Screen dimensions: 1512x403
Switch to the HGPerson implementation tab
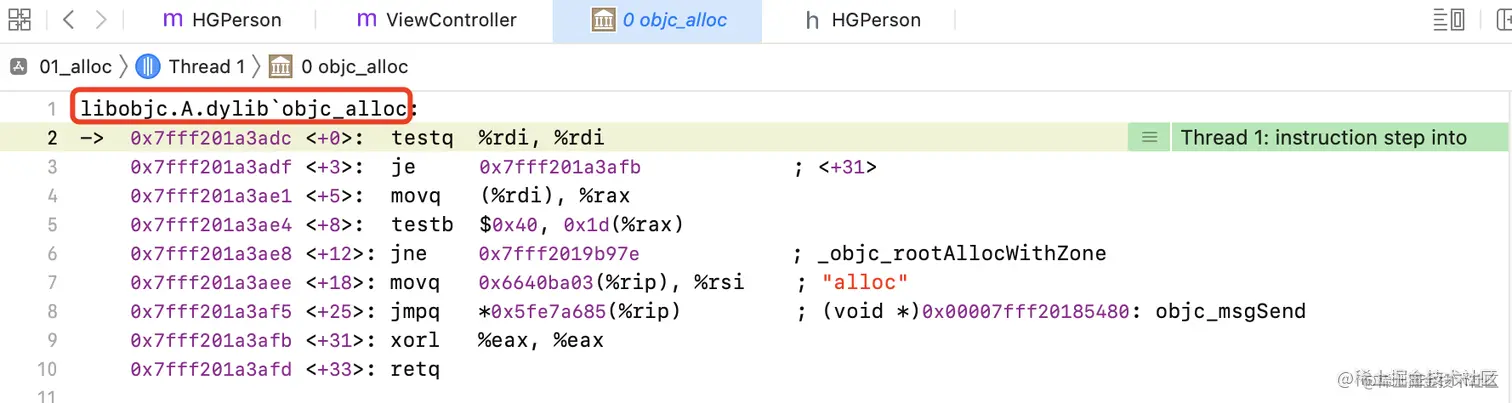click(222, 20)
